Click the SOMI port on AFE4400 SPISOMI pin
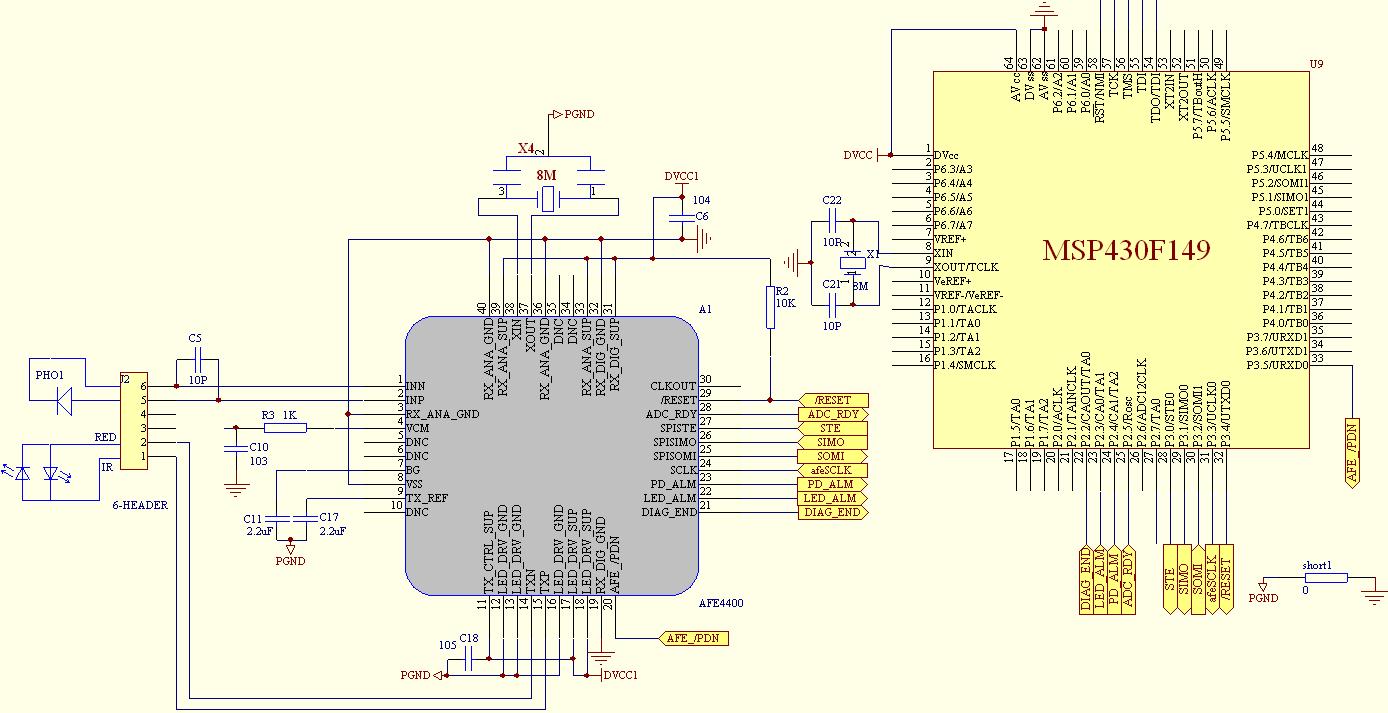 coord(834,456)
